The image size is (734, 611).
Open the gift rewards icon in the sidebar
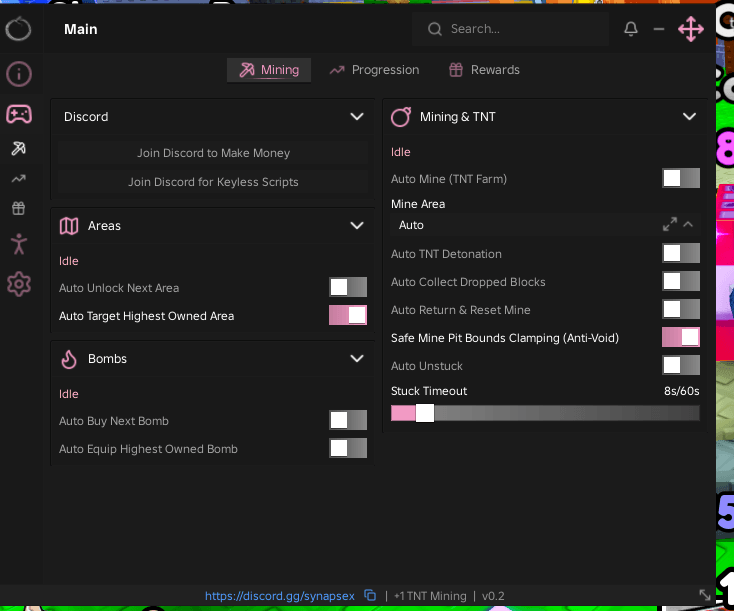tap(19, 208)
